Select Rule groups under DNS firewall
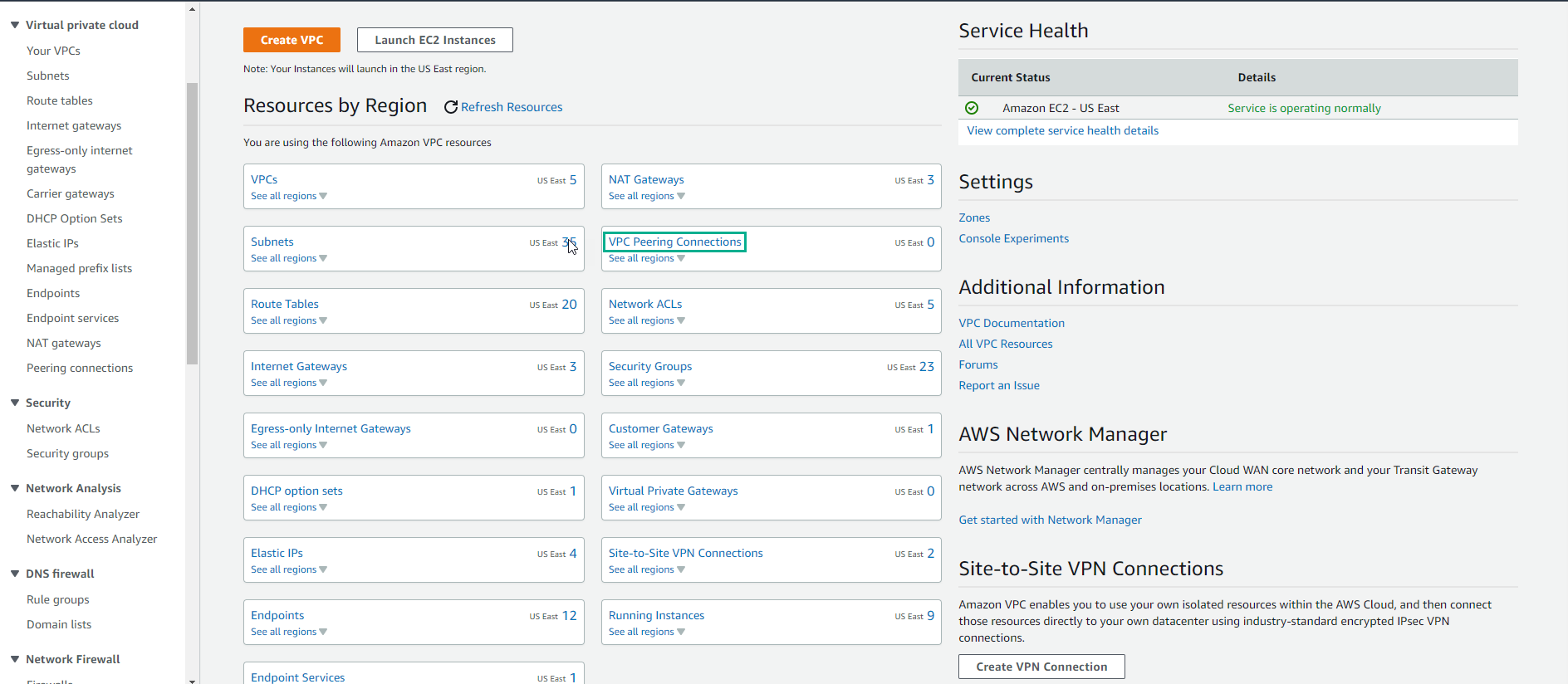This screenshot has width=1568, height=684. [x=58, y=599]
